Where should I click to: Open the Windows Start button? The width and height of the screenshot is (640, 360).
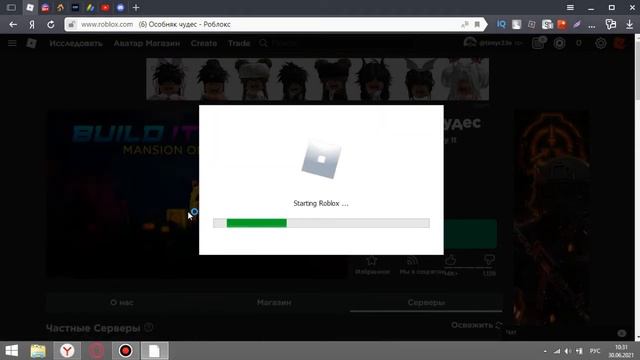tap(11, 351)
